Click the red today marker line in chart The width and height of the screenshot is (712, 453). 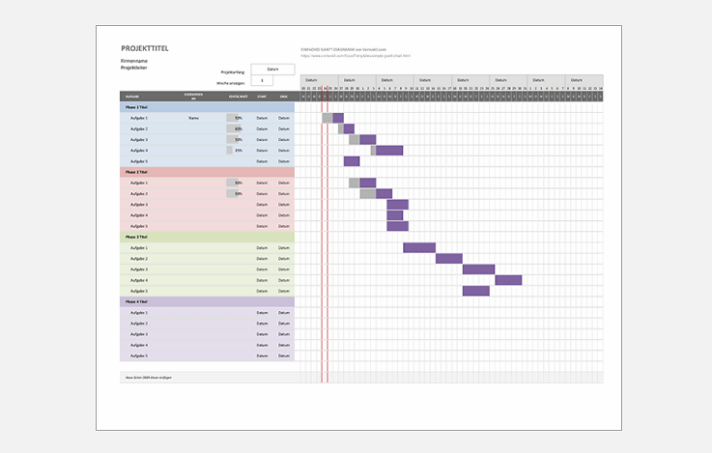point(323,240)
